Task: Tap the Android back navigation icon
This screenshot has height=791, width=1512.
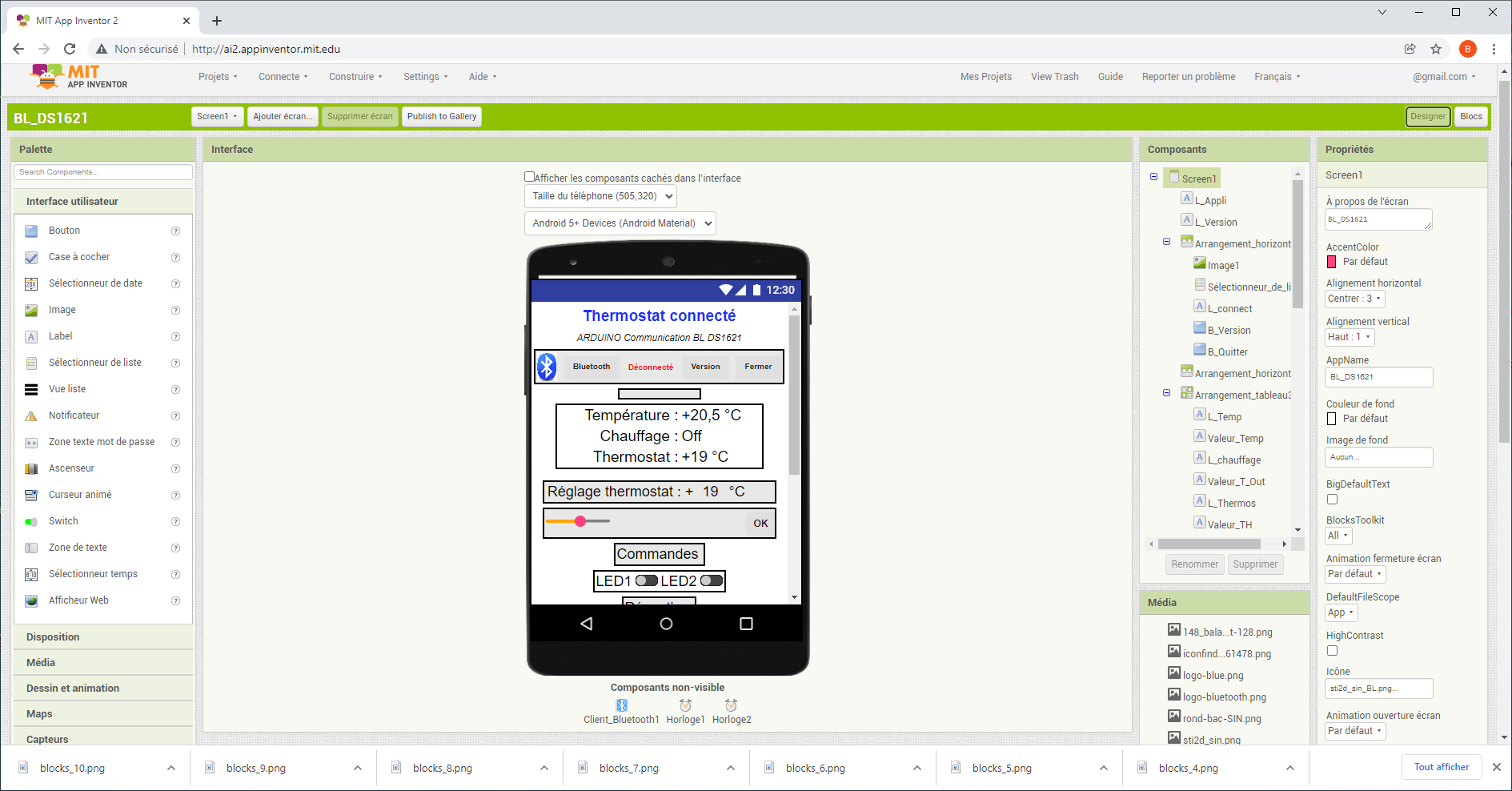Action: (587, 624)
